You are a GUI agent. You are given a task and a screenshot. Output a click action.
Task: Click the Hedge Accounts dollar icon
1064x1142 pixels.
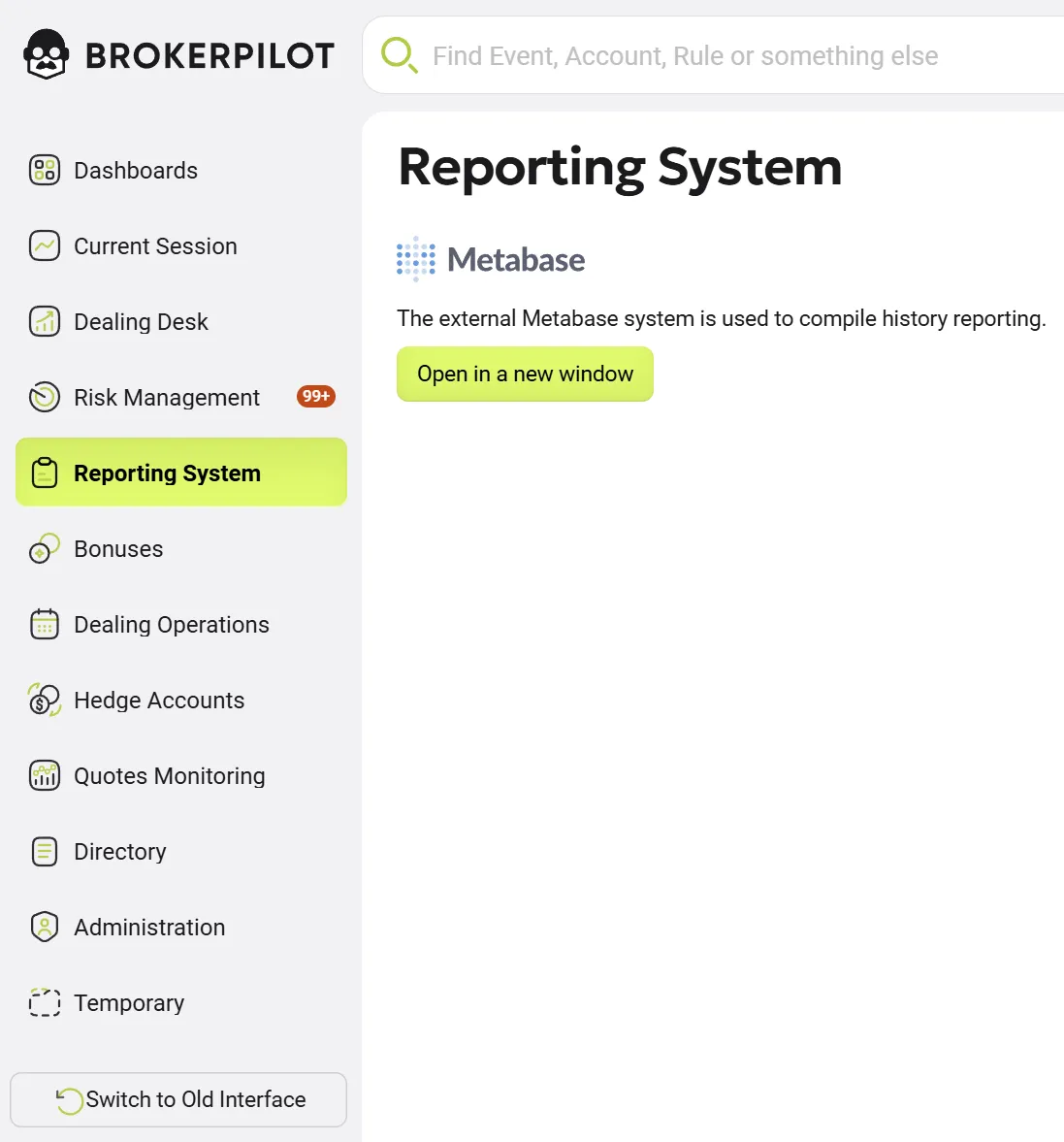click(45, 700)
